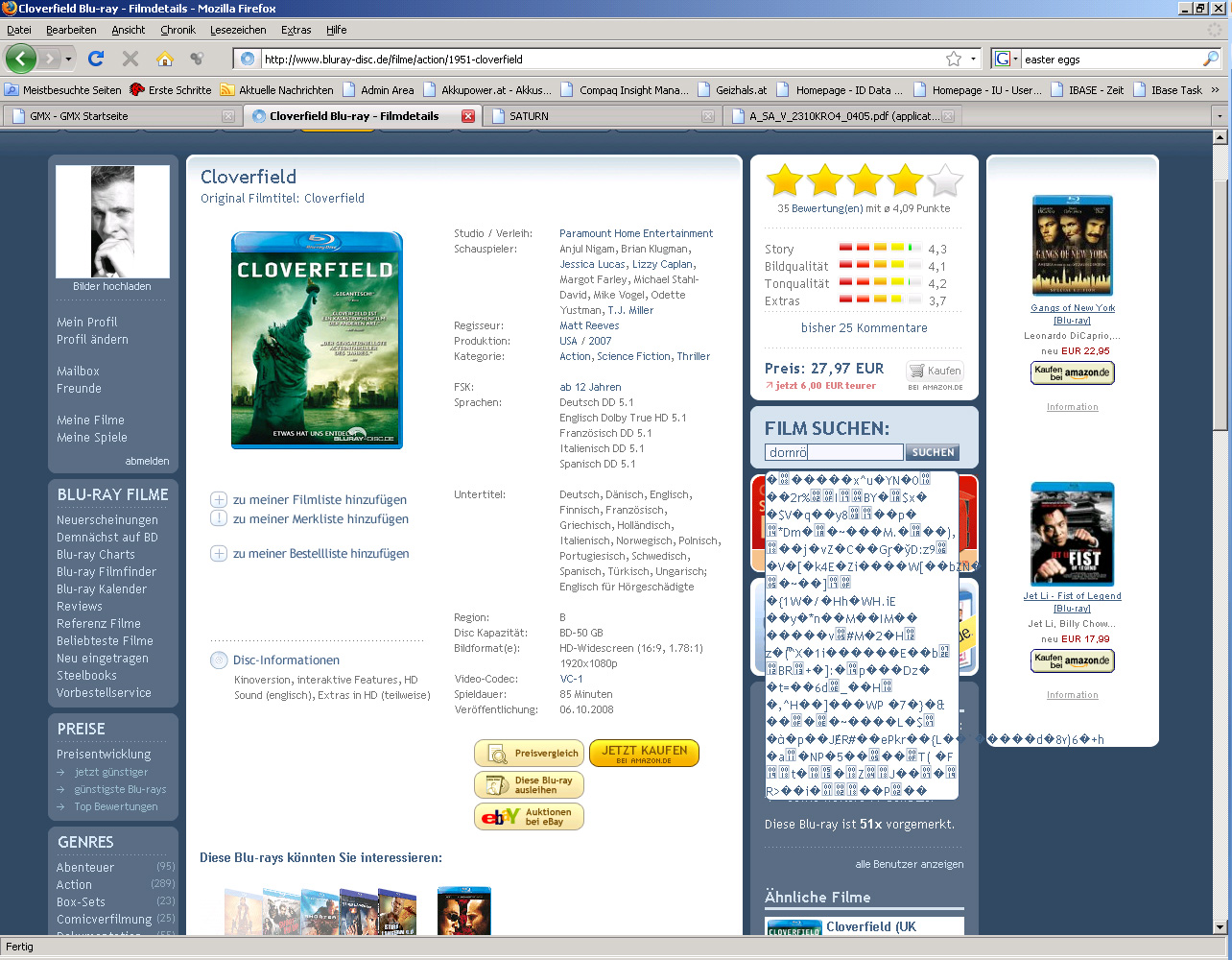Viewport: 1232px width, 960px height.
Task: Click the Film Suchen text field
Action: pos(833,452)
